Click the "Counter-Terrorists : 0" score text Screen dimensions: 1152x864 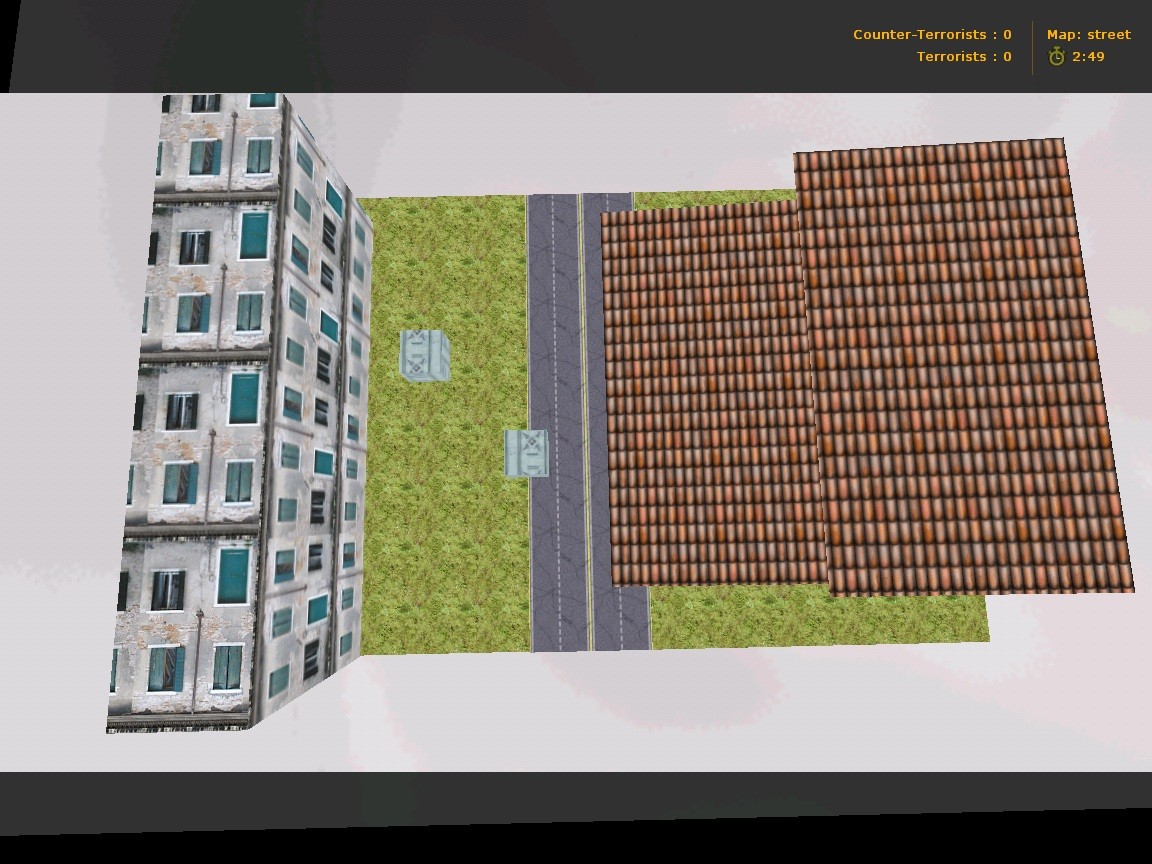coord(932,35)
